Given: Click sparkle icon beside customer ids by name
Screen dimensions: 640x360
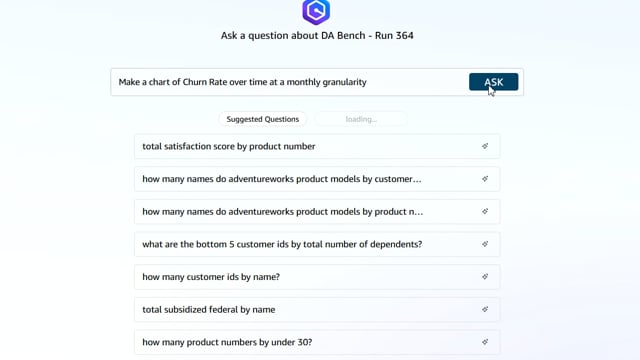Looking at the screenshot, I should click(x=485, y=277).
